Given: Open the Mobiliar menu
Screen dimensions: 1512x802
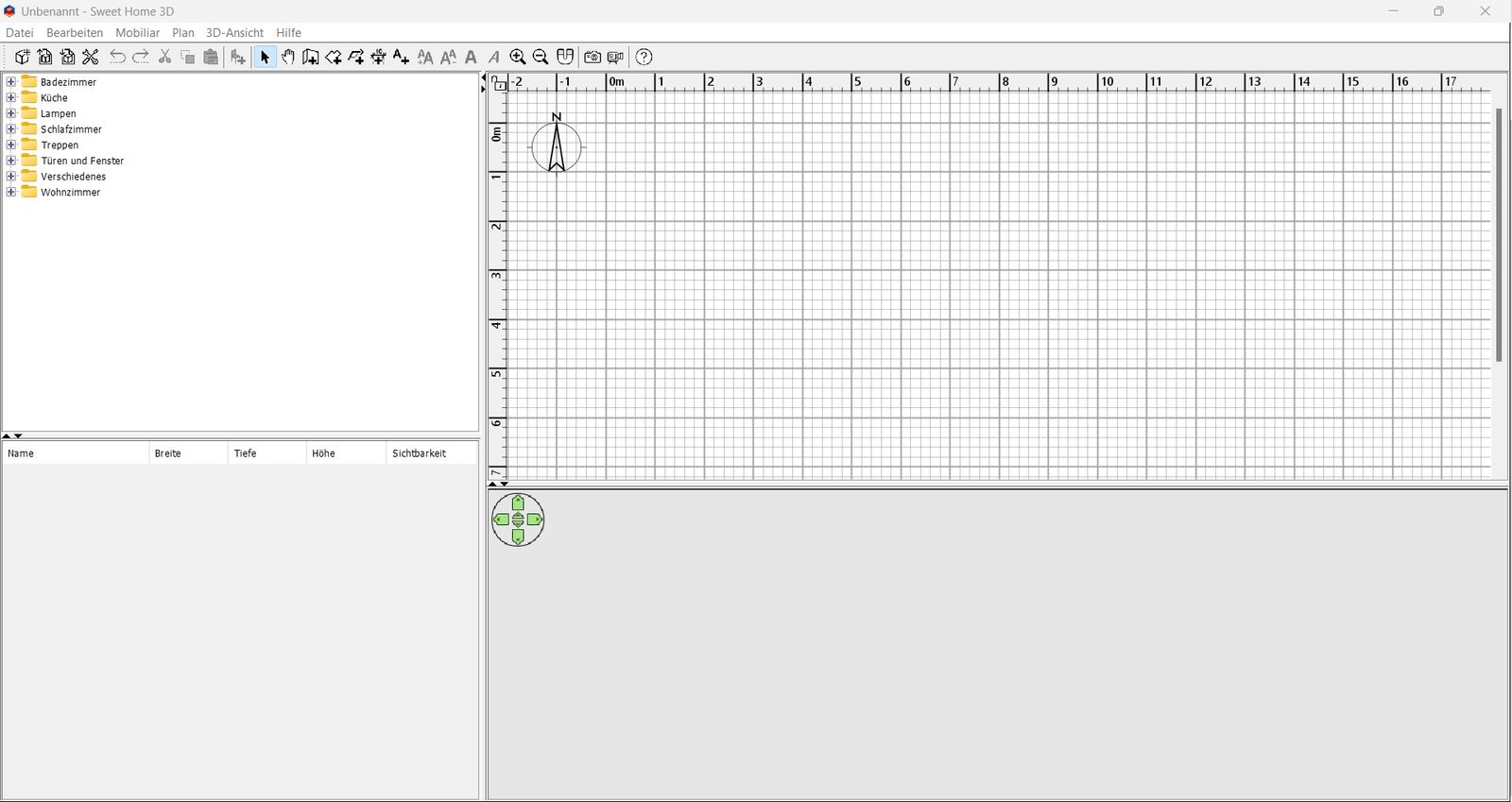Looking at the screenshot, I should tap(138, 32).
